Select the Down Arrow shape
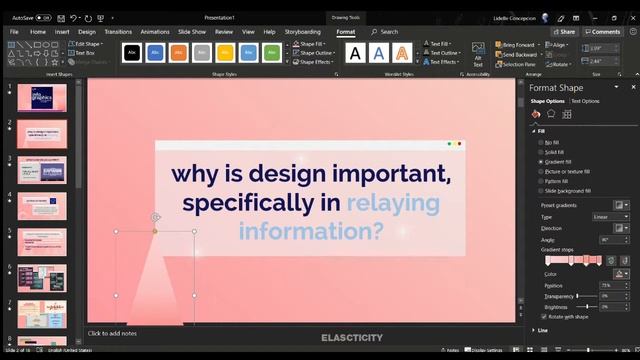The image size is (640, 360). click(46, 53)
